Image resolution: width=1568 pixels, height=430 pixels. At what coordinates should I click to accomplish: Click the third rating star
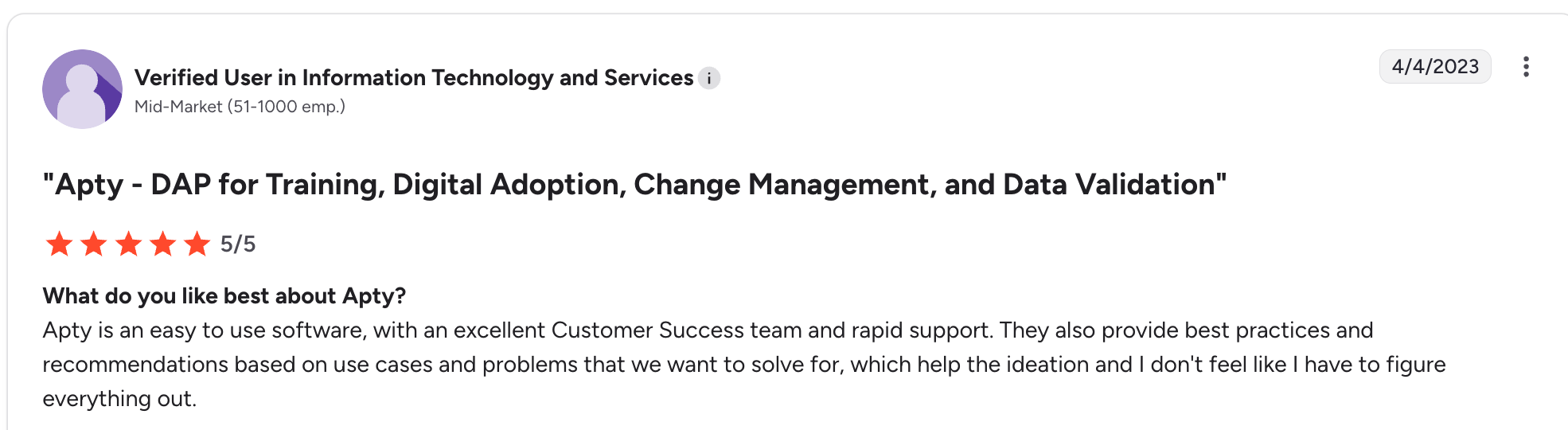[x=128, y=244]
